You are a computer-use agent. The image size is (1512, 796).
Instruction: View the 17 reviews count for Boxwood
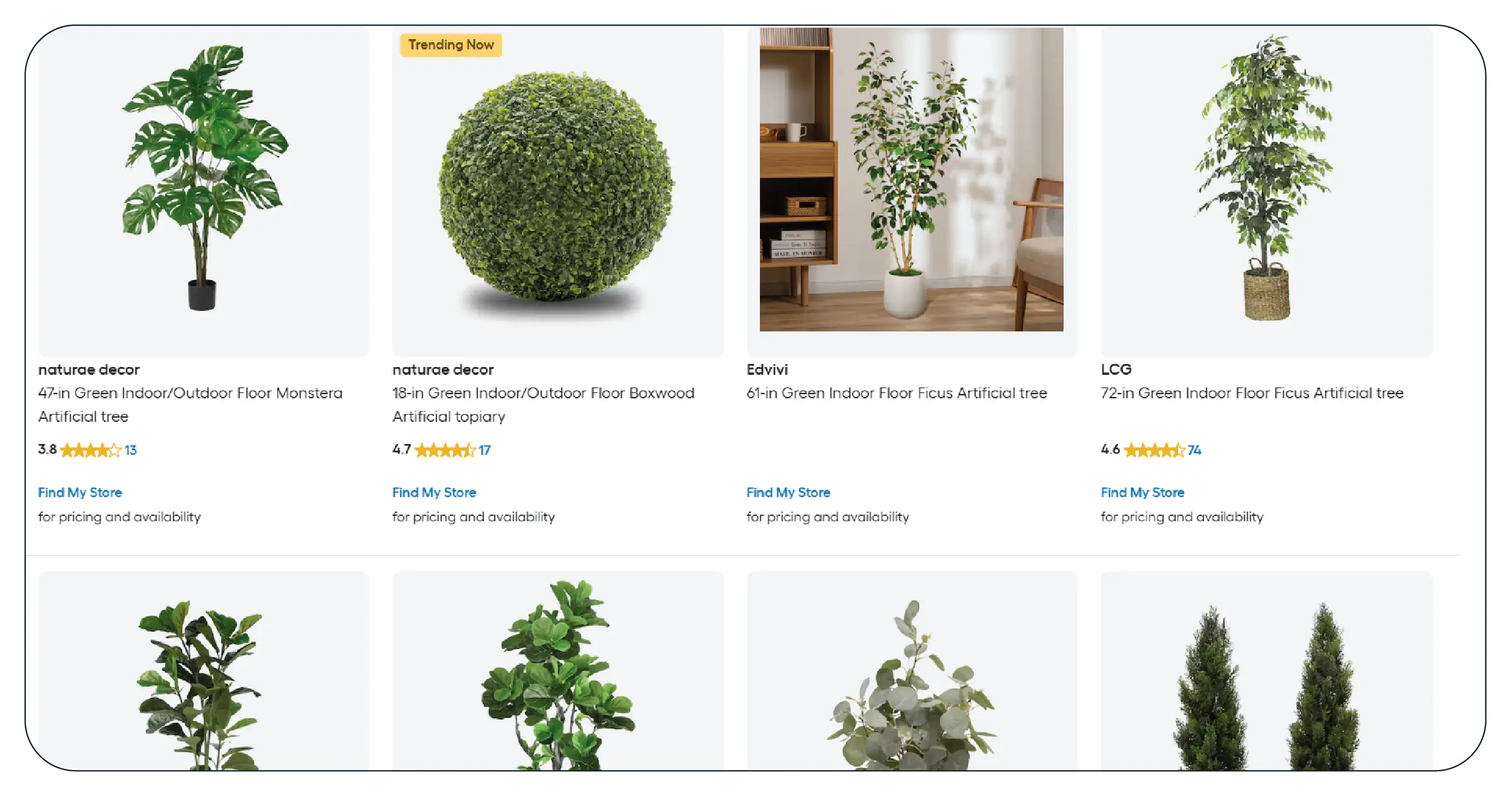coord(485,450)
